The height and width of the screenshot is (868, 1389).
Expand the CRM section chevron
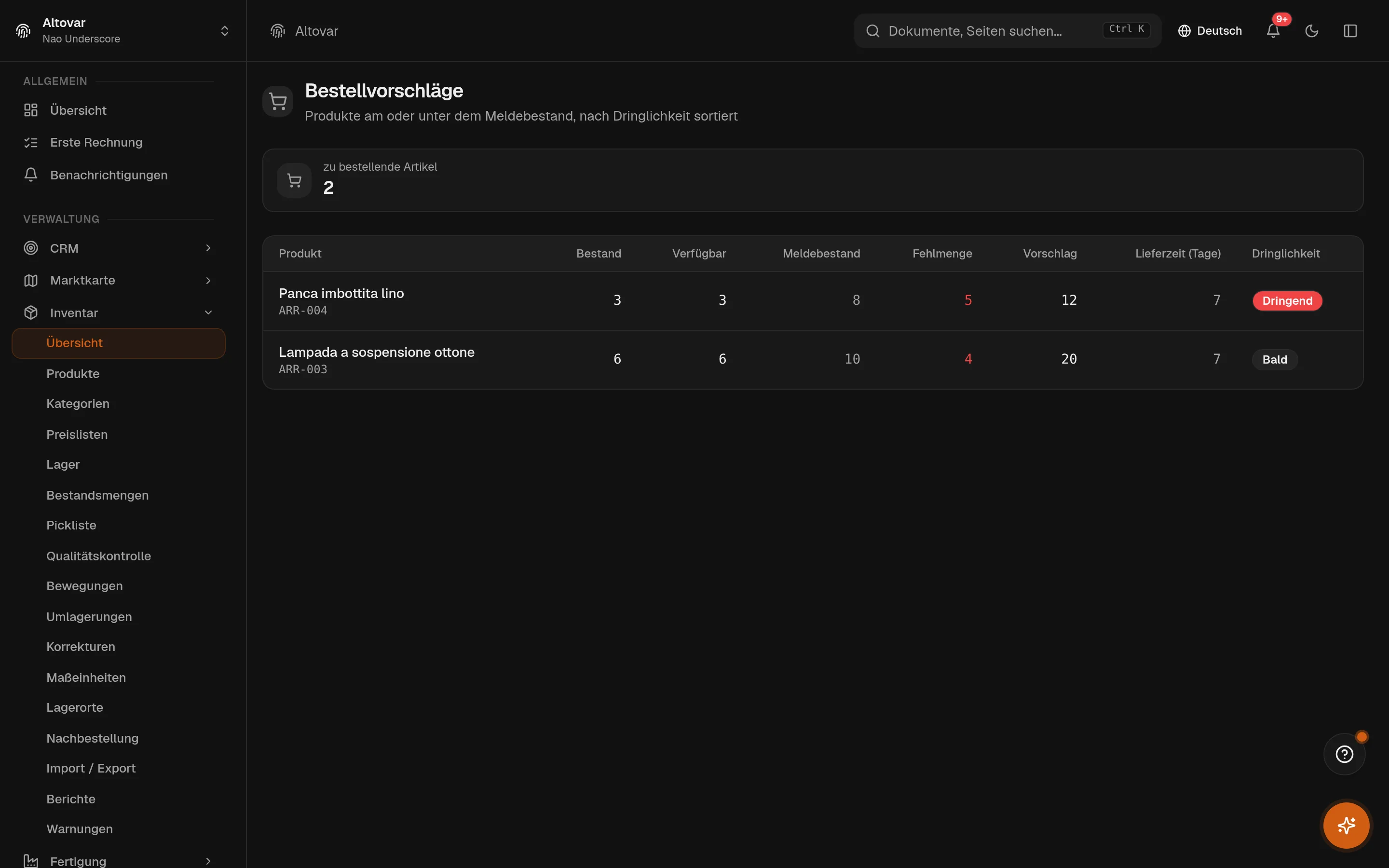point(208,248)
